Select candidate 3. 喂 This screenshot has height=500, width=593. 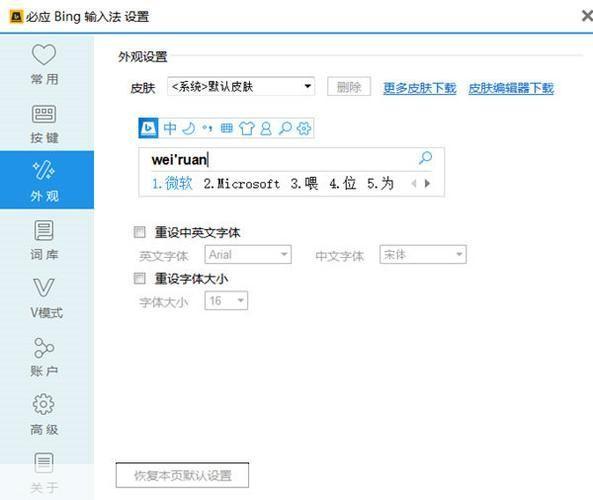304,183
